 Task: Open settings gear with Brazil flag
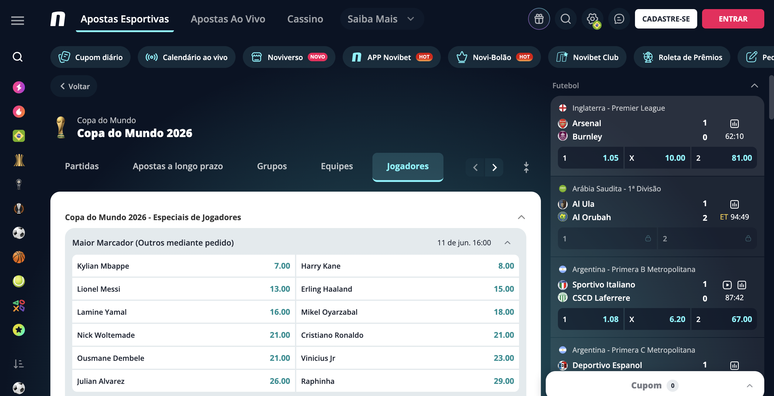click(x=592, y=19)
